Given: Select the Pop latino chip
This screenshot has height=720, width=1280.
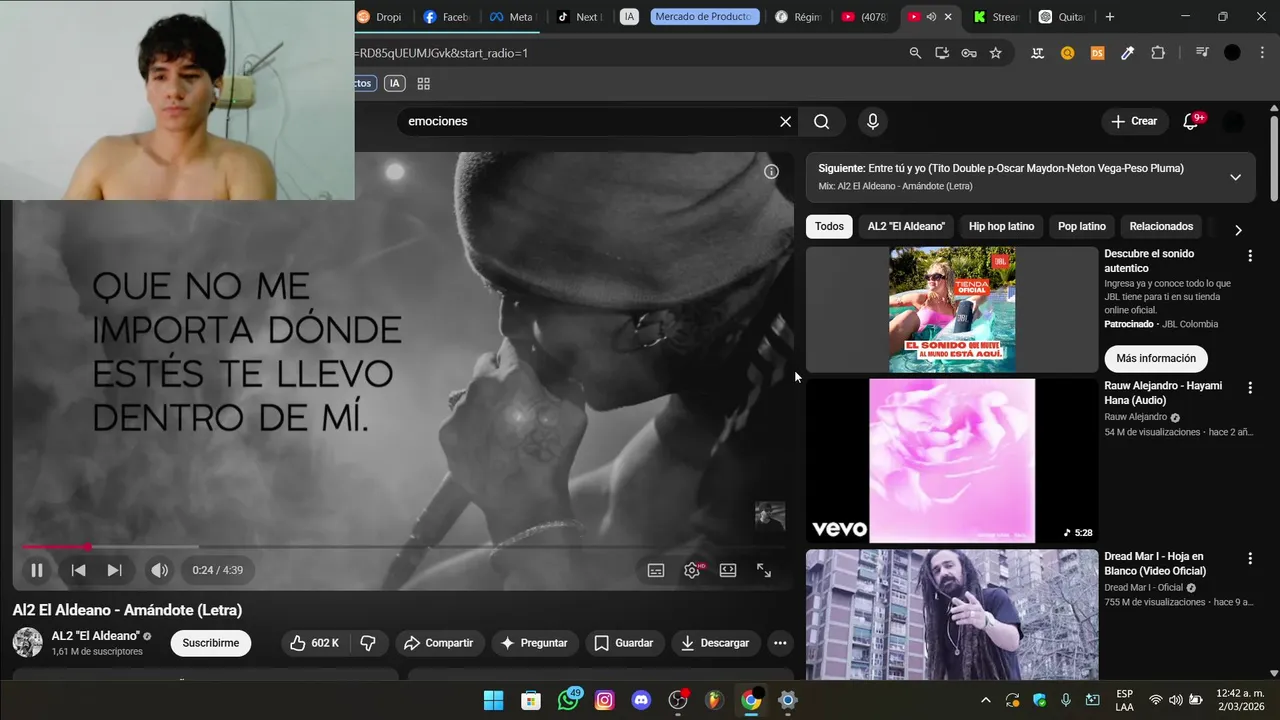Looking at the screenshot, I should coord(1082,227).
